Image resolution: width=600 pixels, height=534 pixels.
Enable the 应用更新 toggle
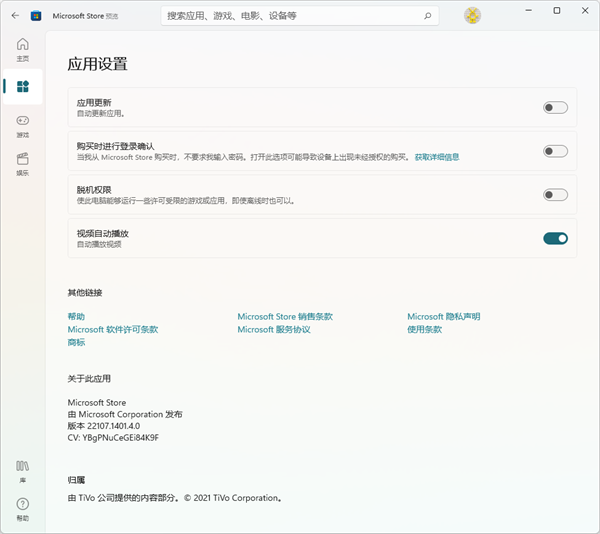pyautogui.click(x=555, y=108)
